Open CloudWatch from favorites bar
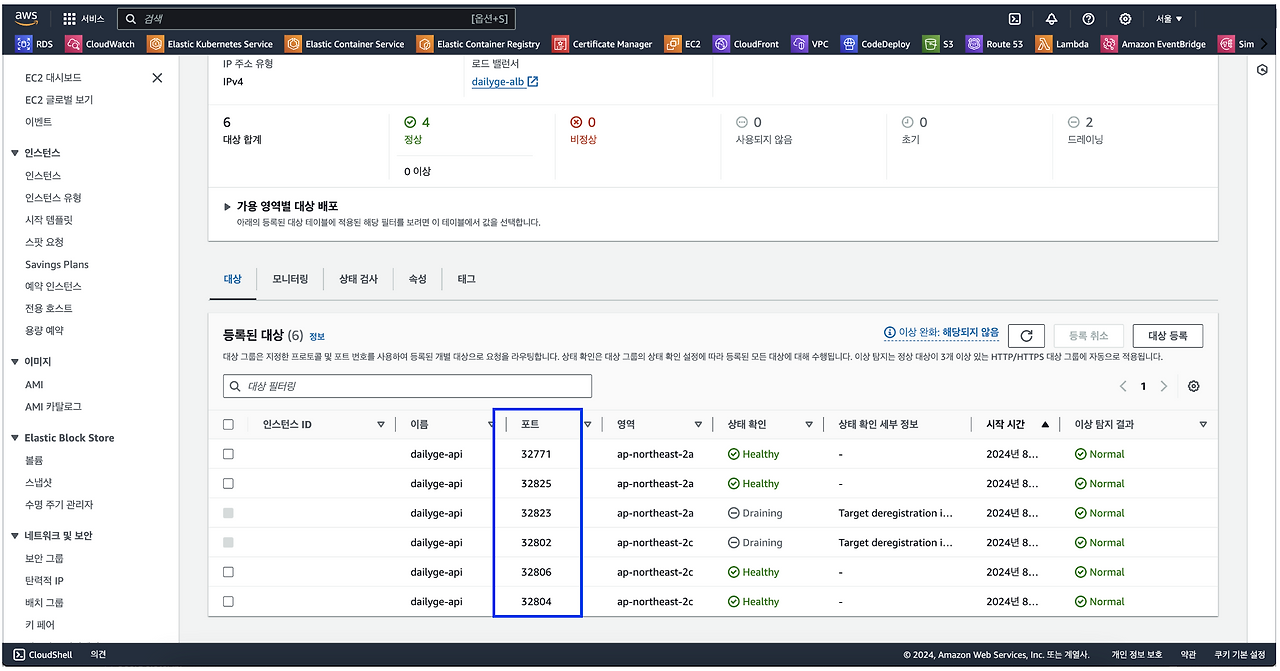Image resolution: width=1280 pixels, height=671 pixels. click(100, 44)
